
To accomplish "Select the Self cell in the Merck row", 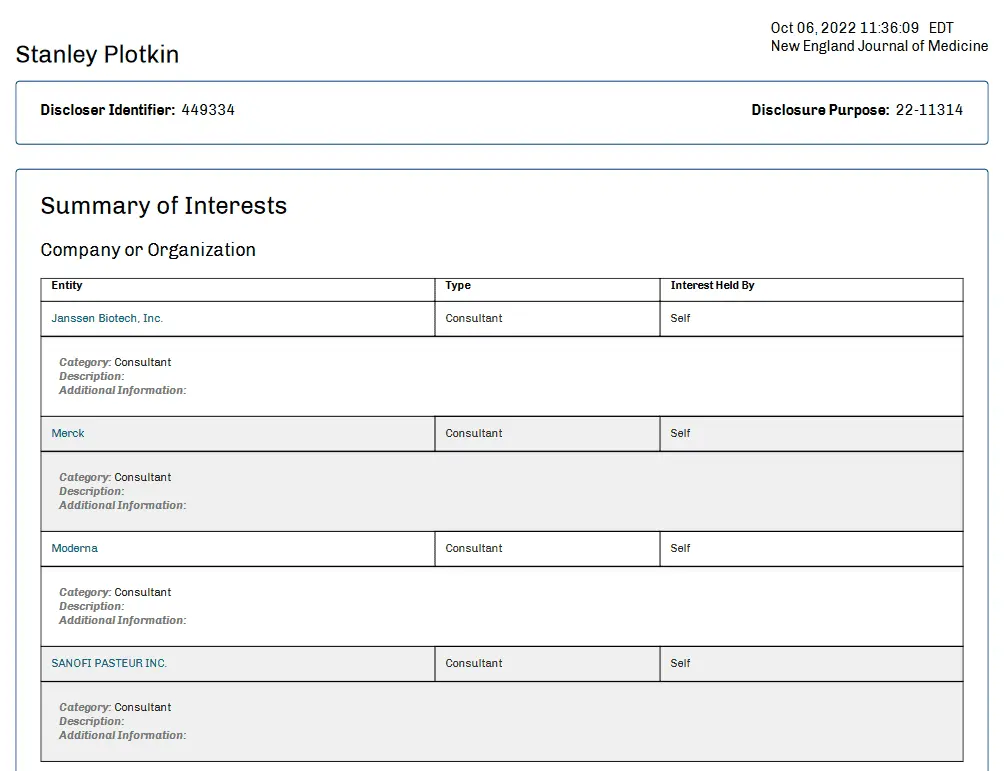I will click(x=680, y=433).
